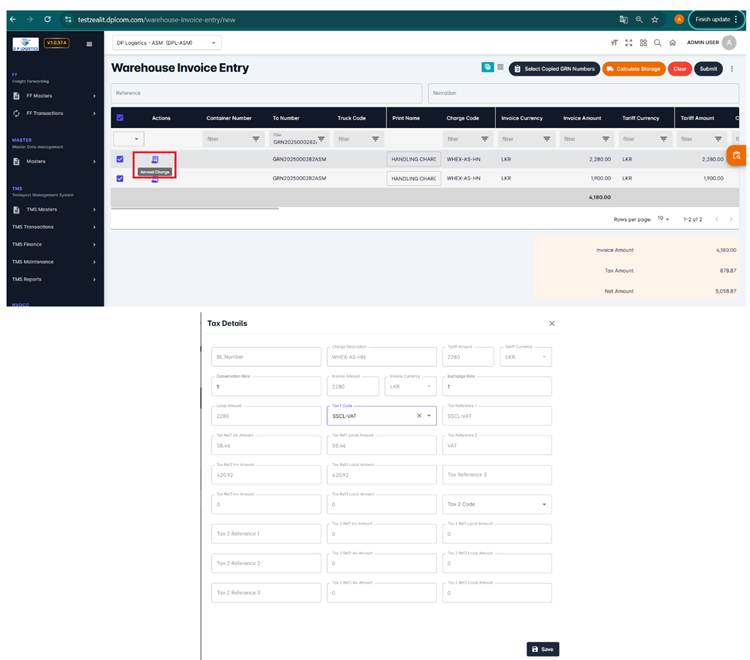Expand FF Transactions sidebar menu
Image resolution: width=750 pixels, height=660 pixels.
click(x=54, y=113)
